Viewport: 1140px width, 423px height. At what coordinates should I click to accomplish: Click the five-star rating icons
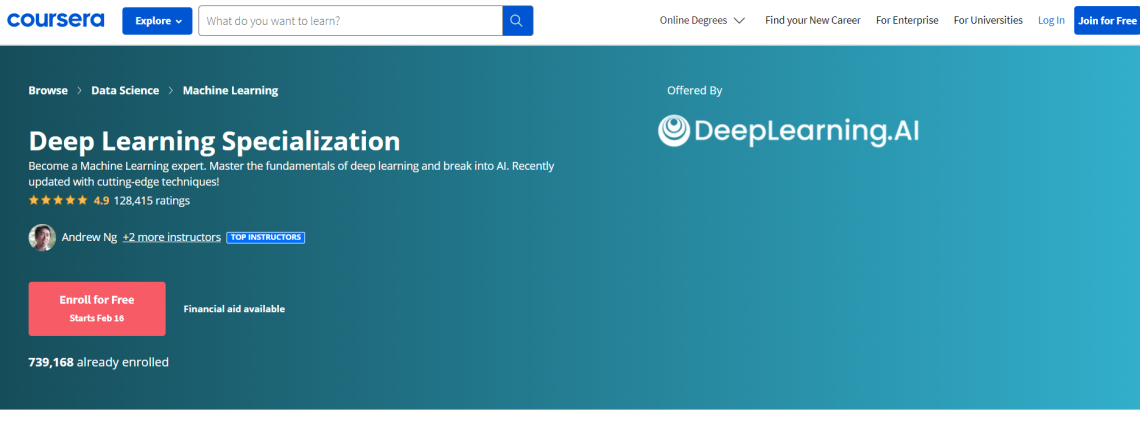click(58, 200)
